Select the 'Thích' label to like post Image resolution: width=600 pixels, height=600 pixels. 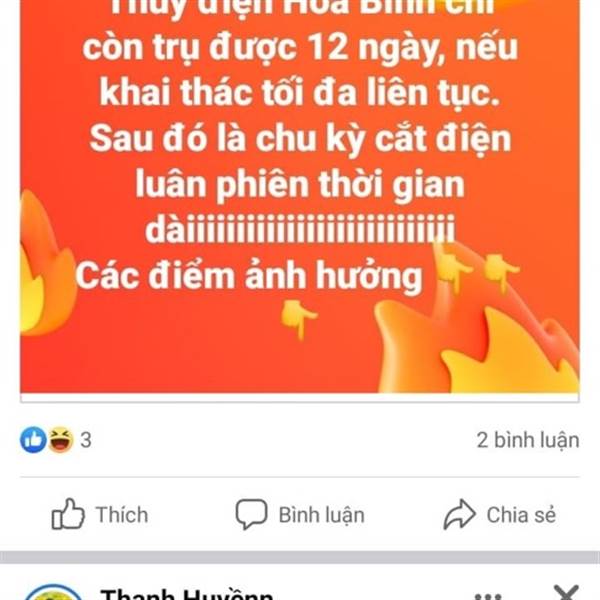click(x=122, y=515)
